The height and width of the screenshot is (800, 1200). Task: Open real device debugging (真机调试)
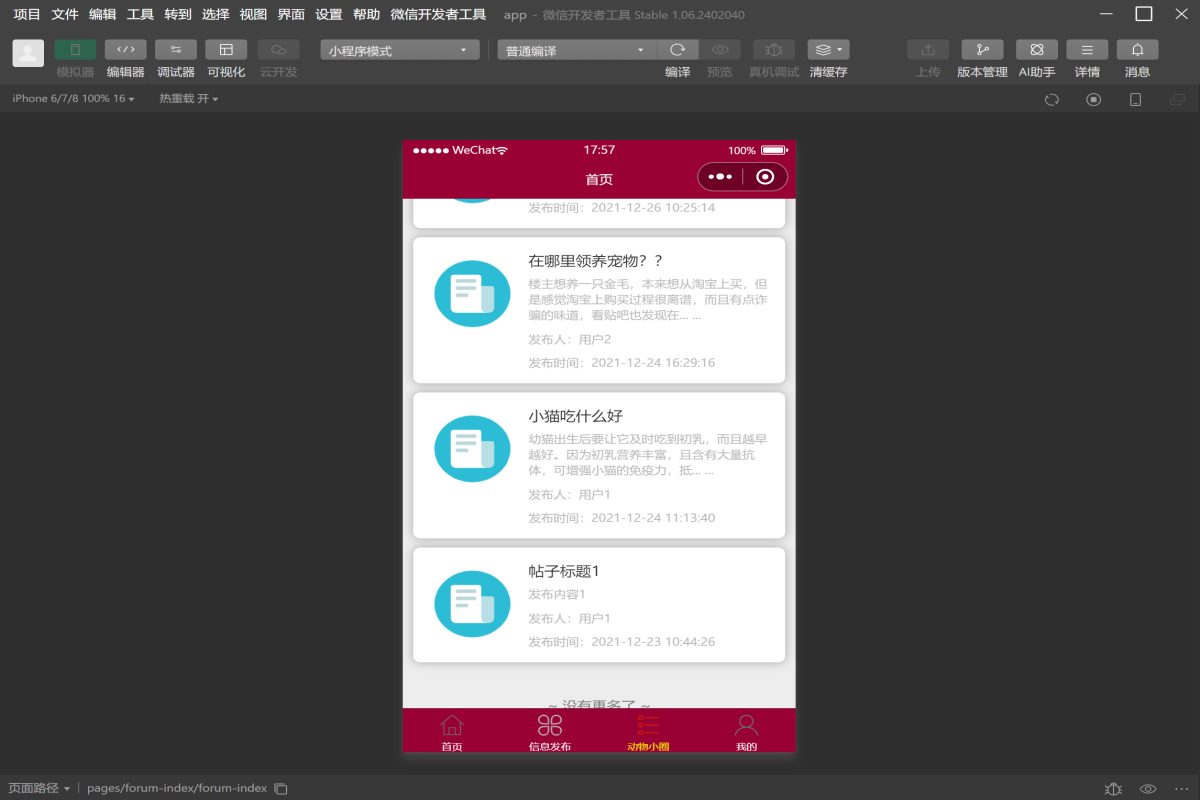click(773, 50)
